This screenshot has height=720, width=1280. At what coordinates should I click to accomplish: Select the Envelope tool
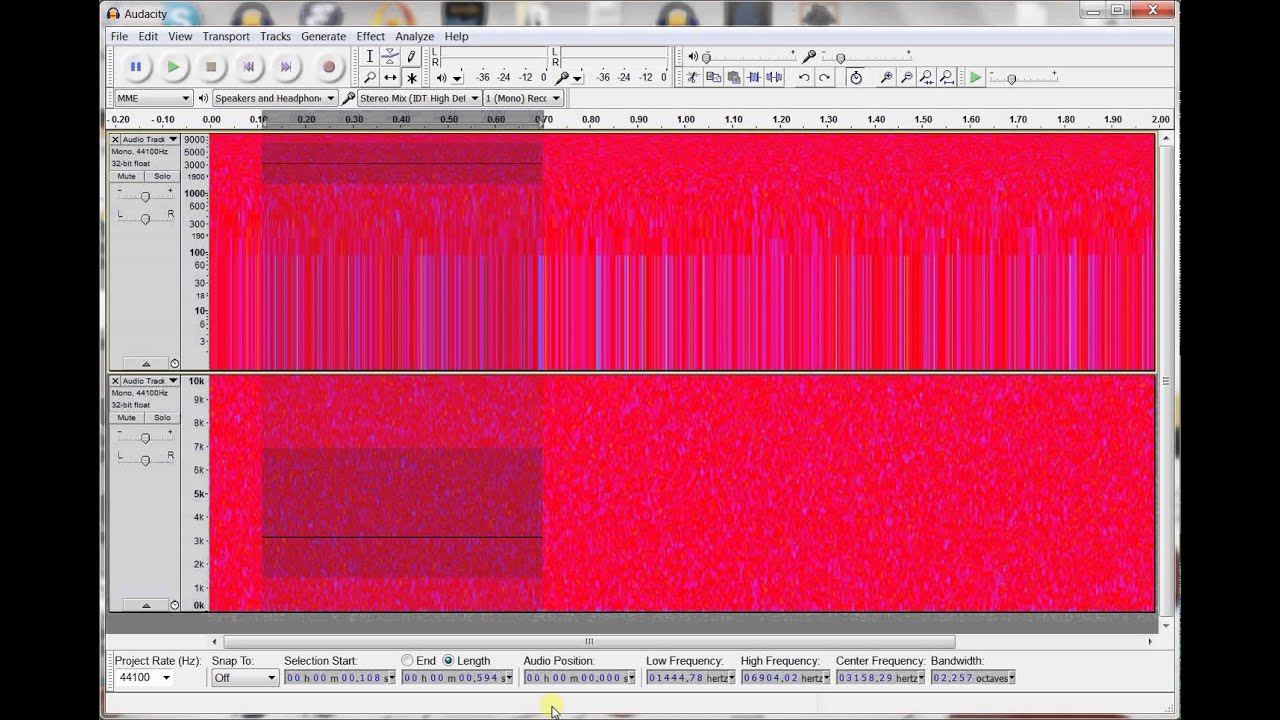pos(390,57)
